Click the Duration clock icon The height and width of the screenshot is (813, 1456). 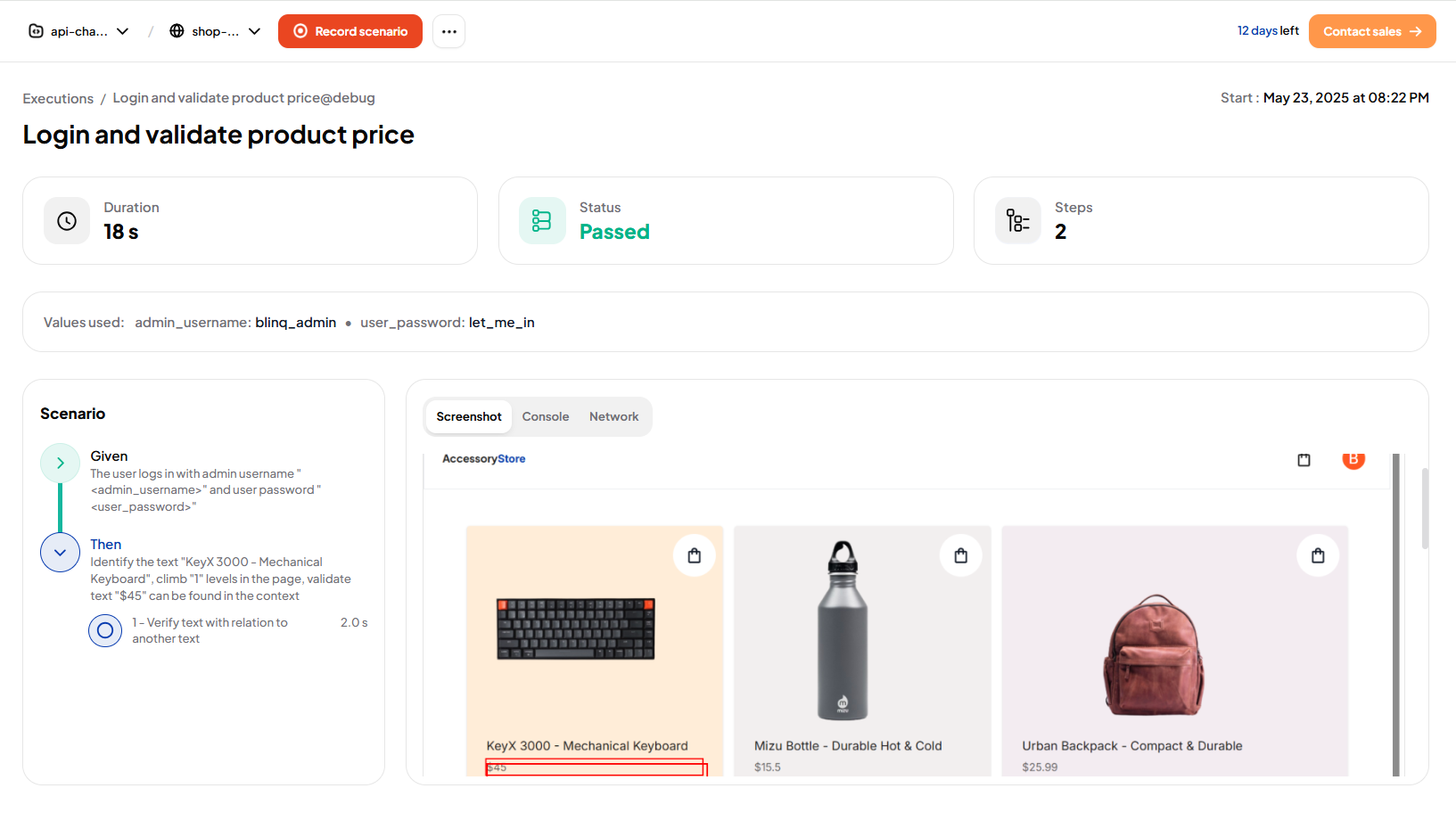(x=67, y=221)
